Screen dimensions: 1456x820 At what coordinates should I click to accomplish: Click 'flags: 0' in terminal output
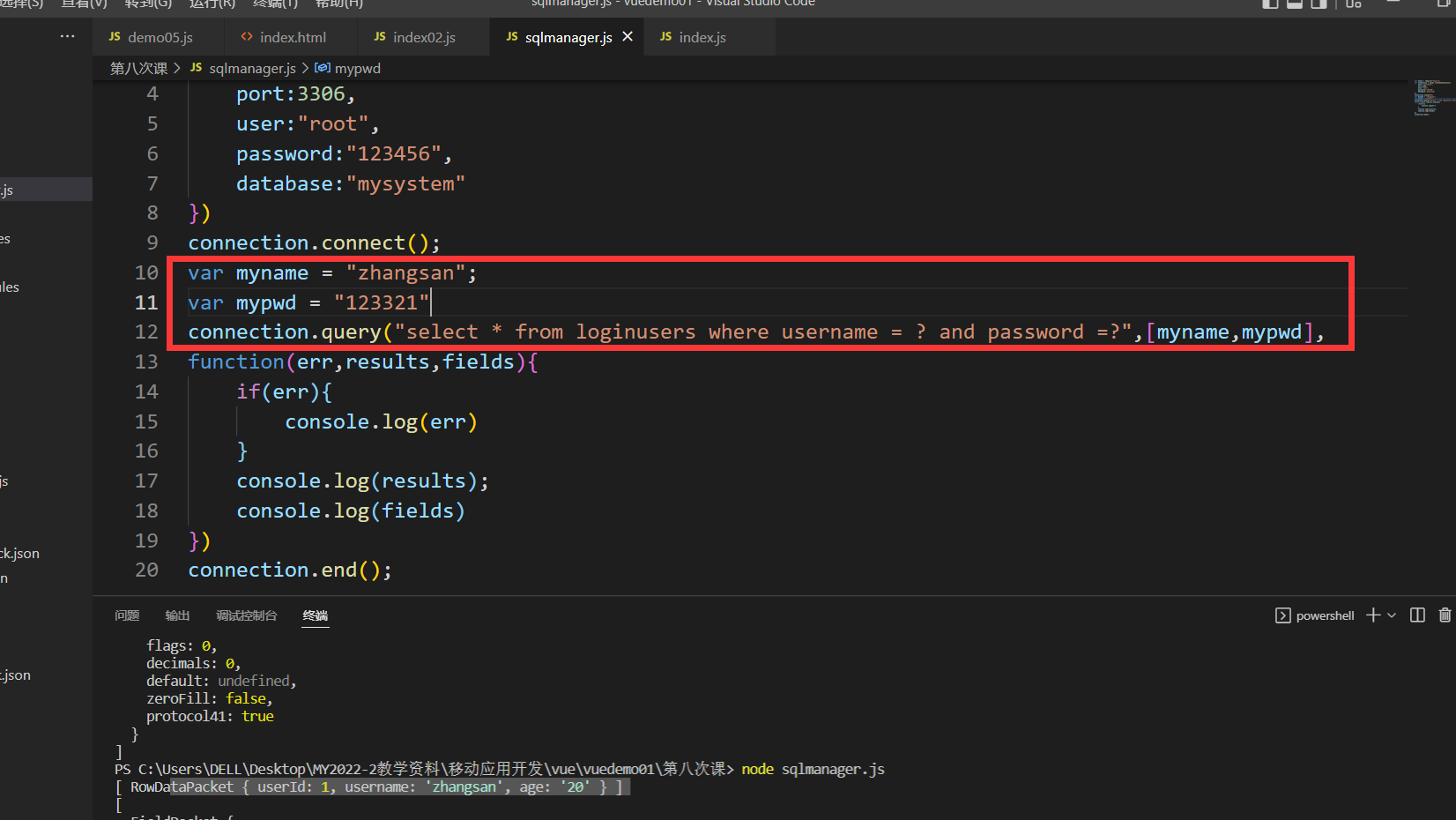(x=182, y=645)
